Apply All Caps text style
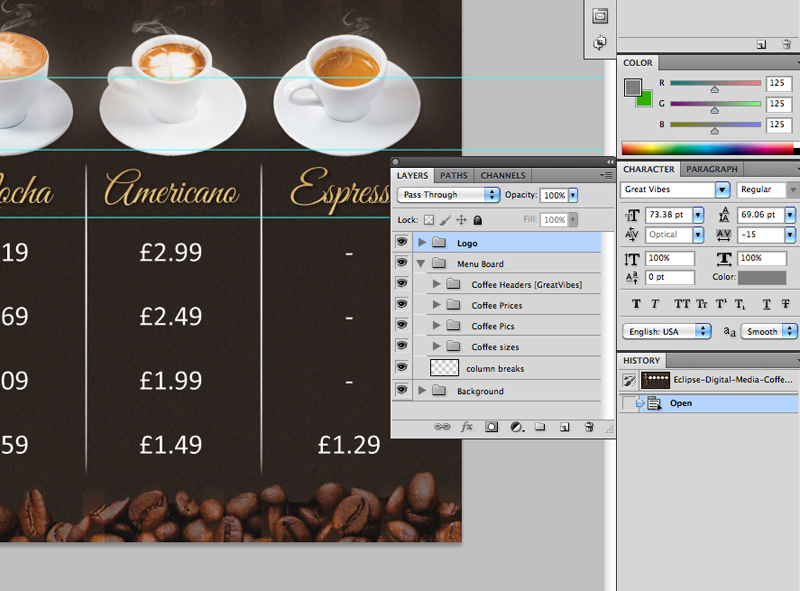Image resolution: width=800 pixels, height=591 pixels. coord(682,304)
